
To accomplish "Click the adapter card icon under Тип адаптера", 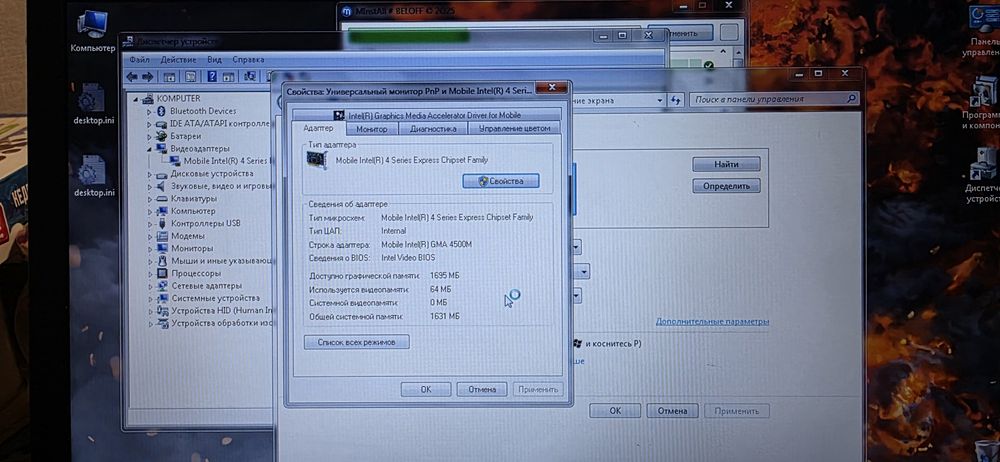I will point(317,160).
